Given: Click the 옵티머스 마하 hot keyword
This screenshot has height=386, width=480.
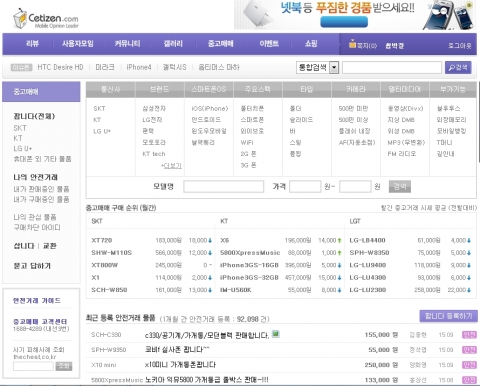Looking at the screenshot, I should [219, 67].
